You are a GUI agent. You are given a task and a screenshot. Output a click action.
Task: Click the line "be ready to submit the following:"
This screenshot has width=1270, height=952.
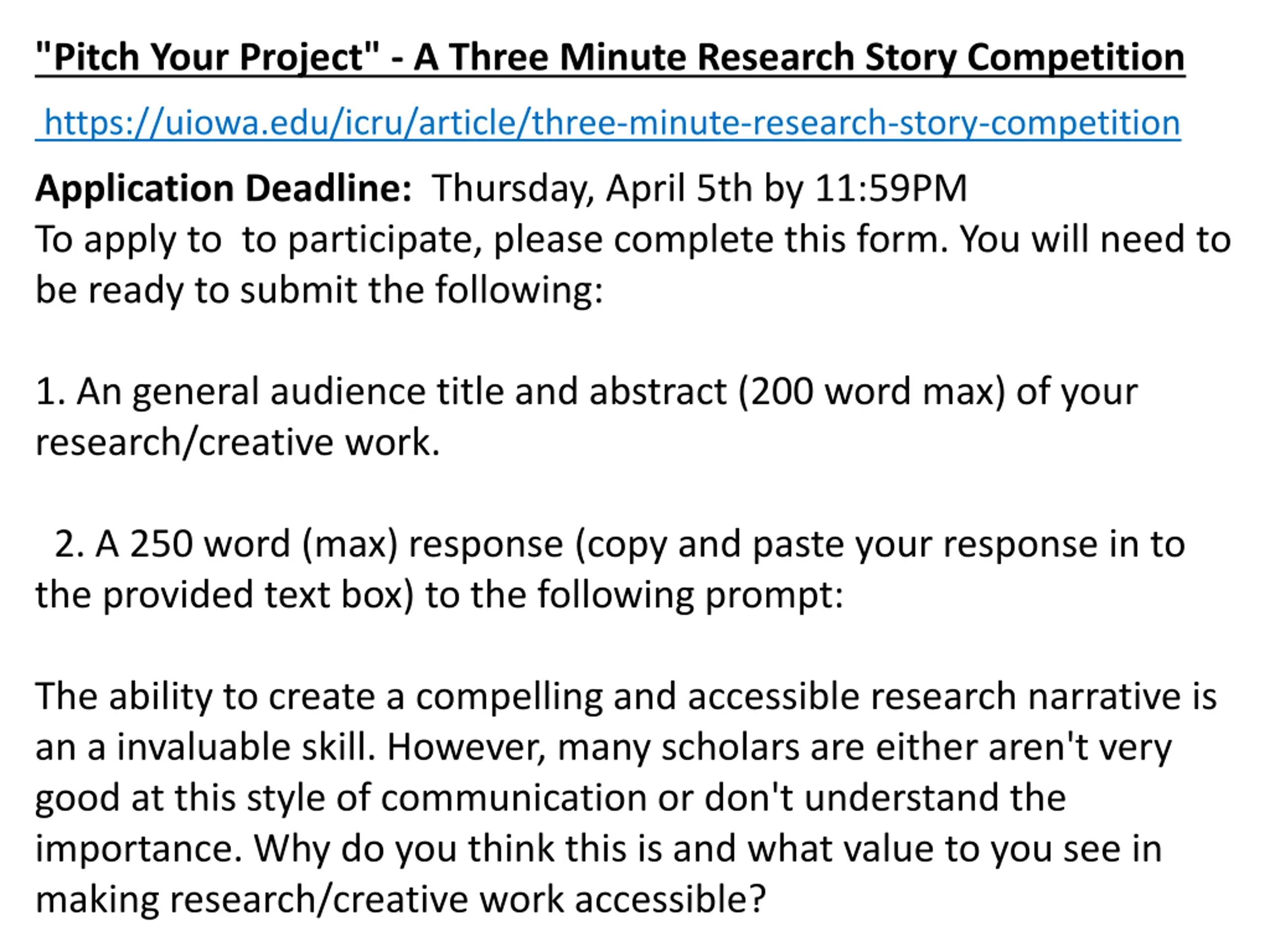pyautogui.click(x=319, y=290)
